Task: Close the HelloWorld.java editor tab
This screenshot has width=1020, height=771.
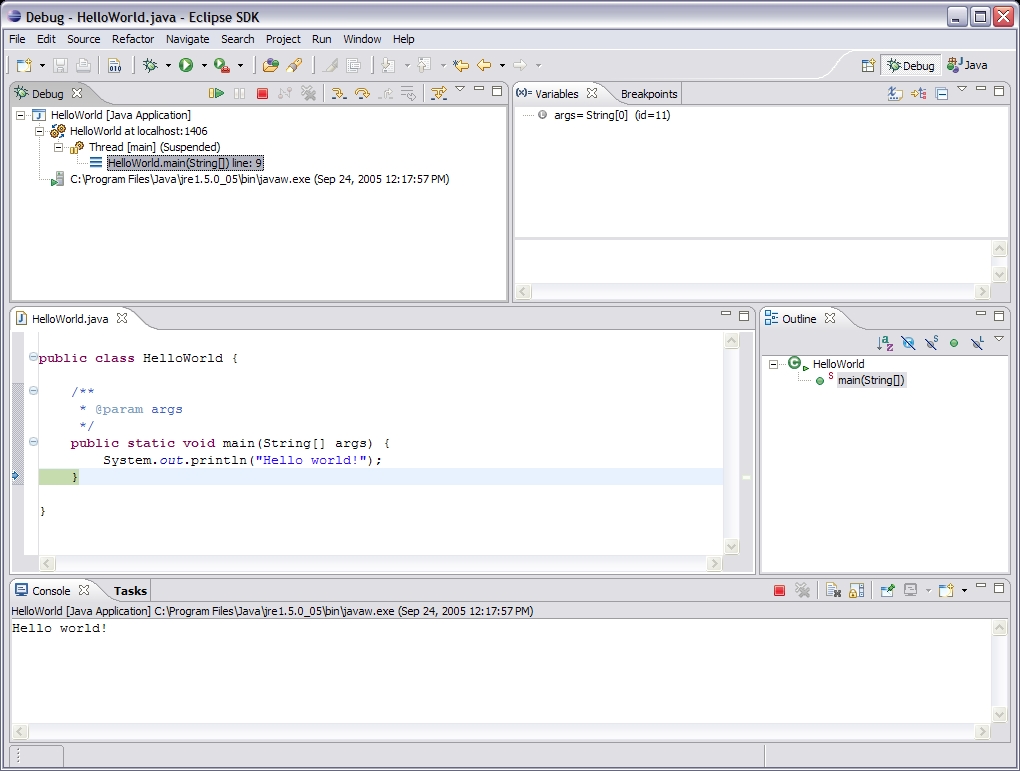Action: click(122, 318)
